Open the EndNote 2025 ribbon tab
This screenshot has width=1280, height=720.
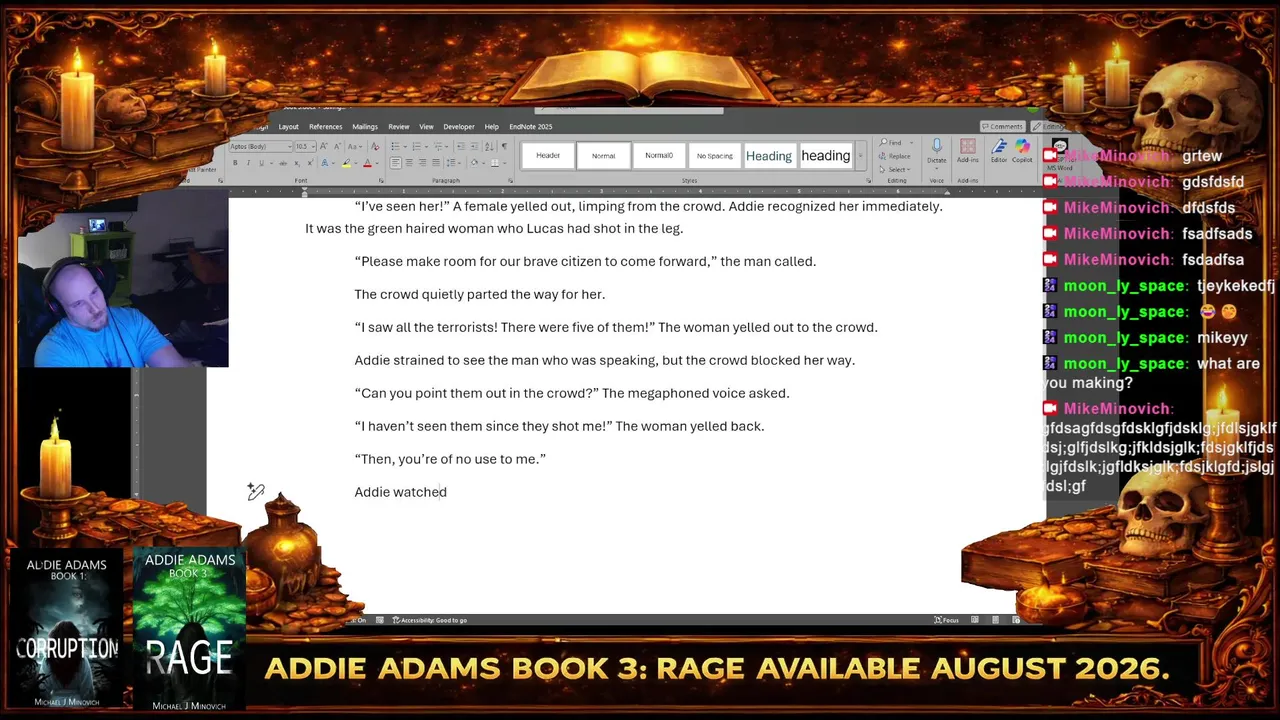click(531, 127)
